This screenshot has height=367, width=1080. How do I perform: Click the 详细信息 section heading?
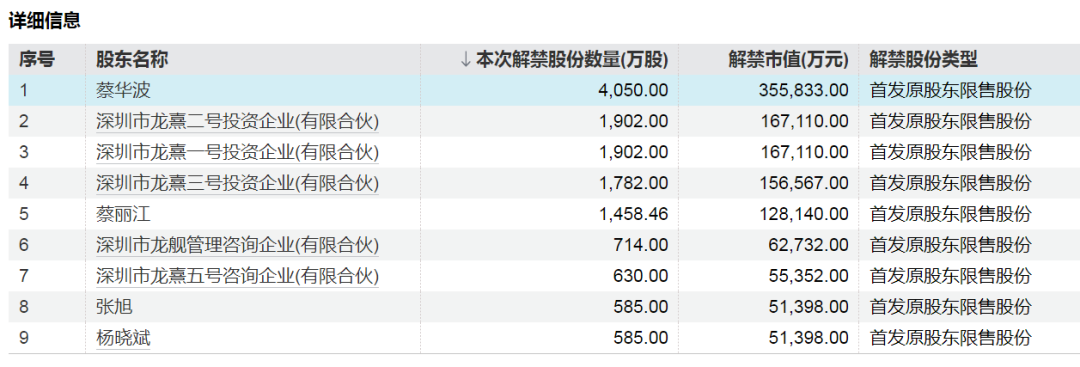(x=45, y=21)
